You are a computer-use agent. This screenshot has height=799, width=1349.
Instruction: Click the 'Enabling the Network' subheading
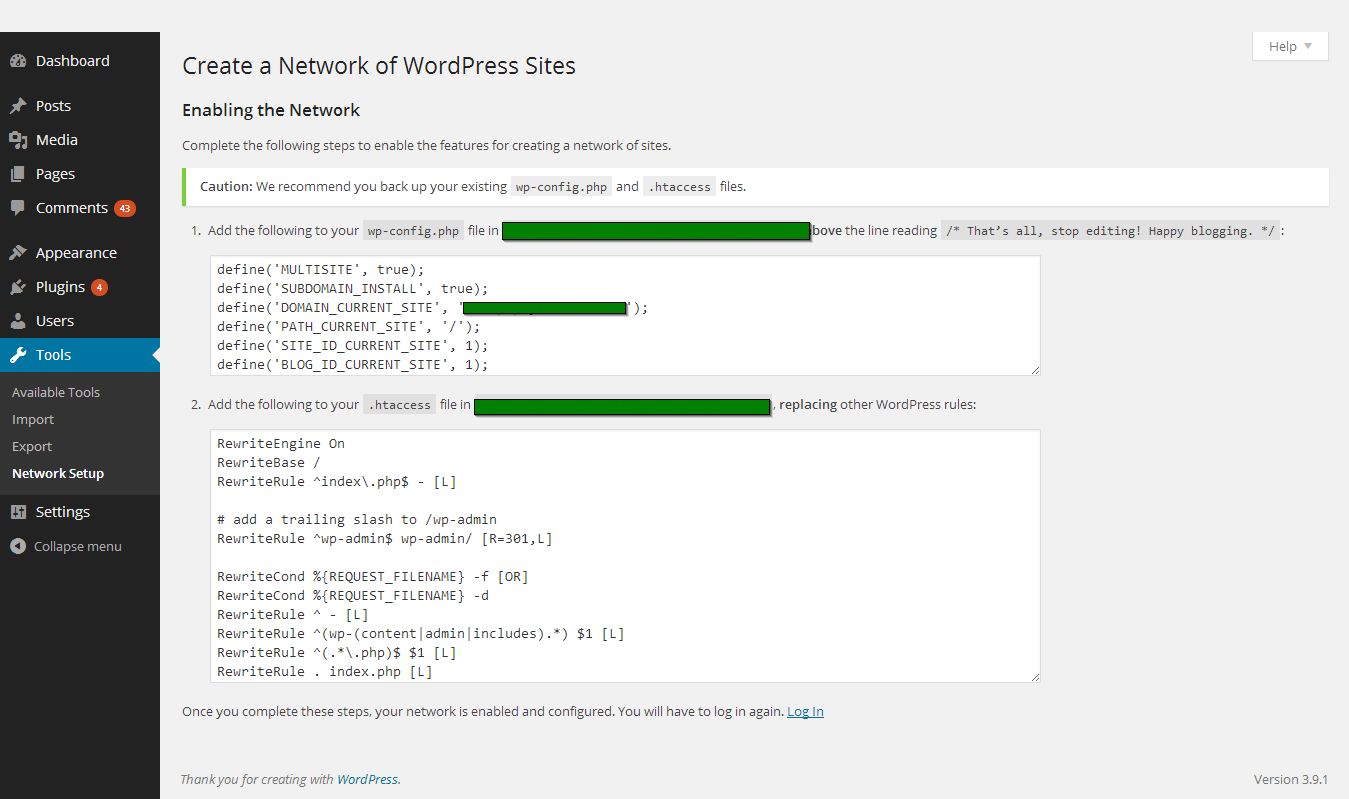[271, 110]
